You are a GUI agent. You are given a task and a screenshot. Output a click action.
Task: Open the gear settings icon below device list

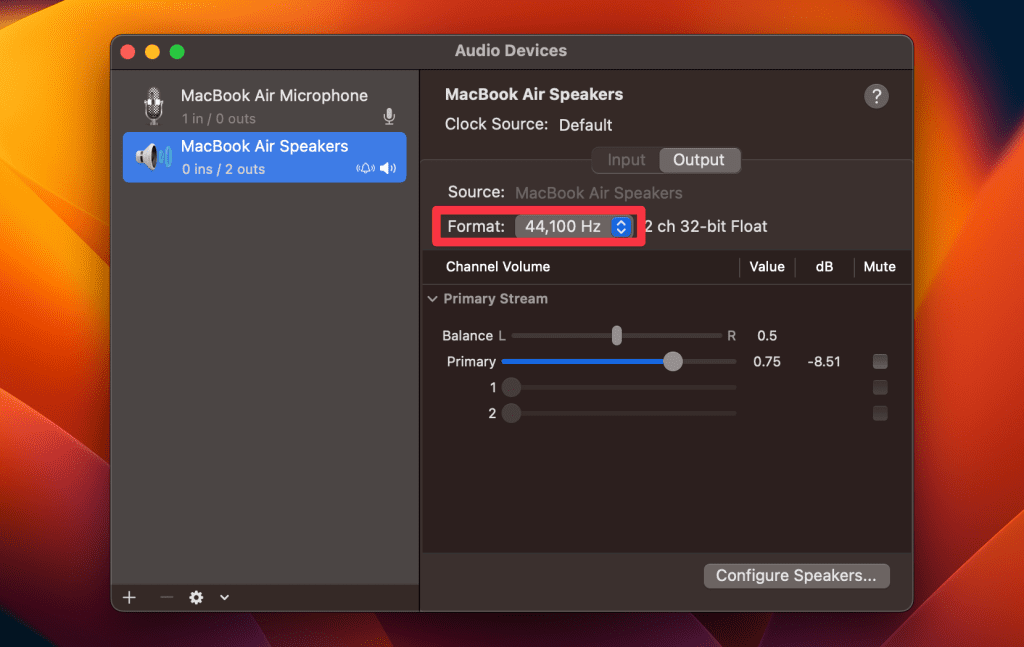pyautogui.click(x=196, y=597)
